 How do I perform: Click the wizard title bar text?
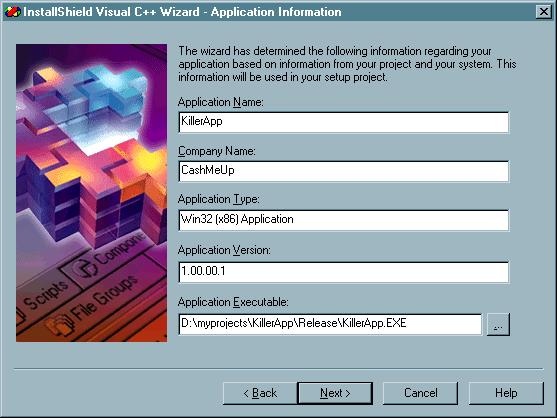tap(182, 12)
